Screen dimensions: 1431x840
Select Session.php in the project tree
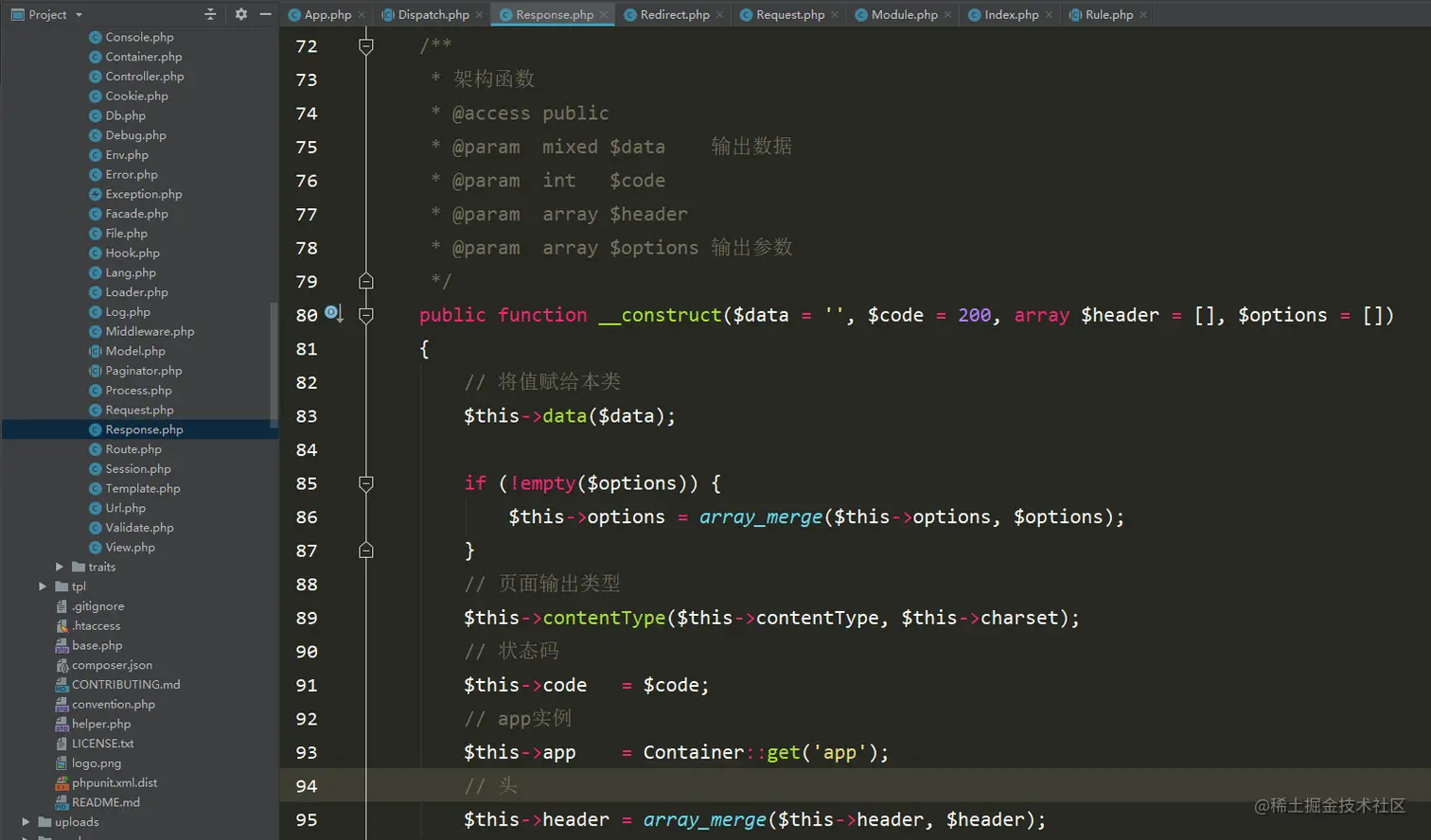(x=138, y=469)
